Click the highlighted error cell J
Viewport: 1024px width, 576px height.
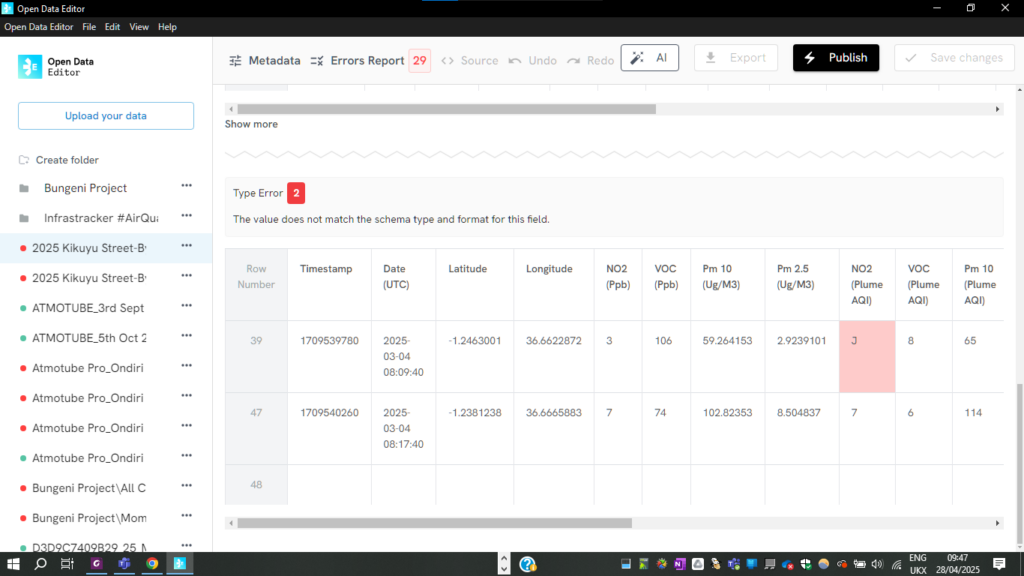tap(867, 356)
